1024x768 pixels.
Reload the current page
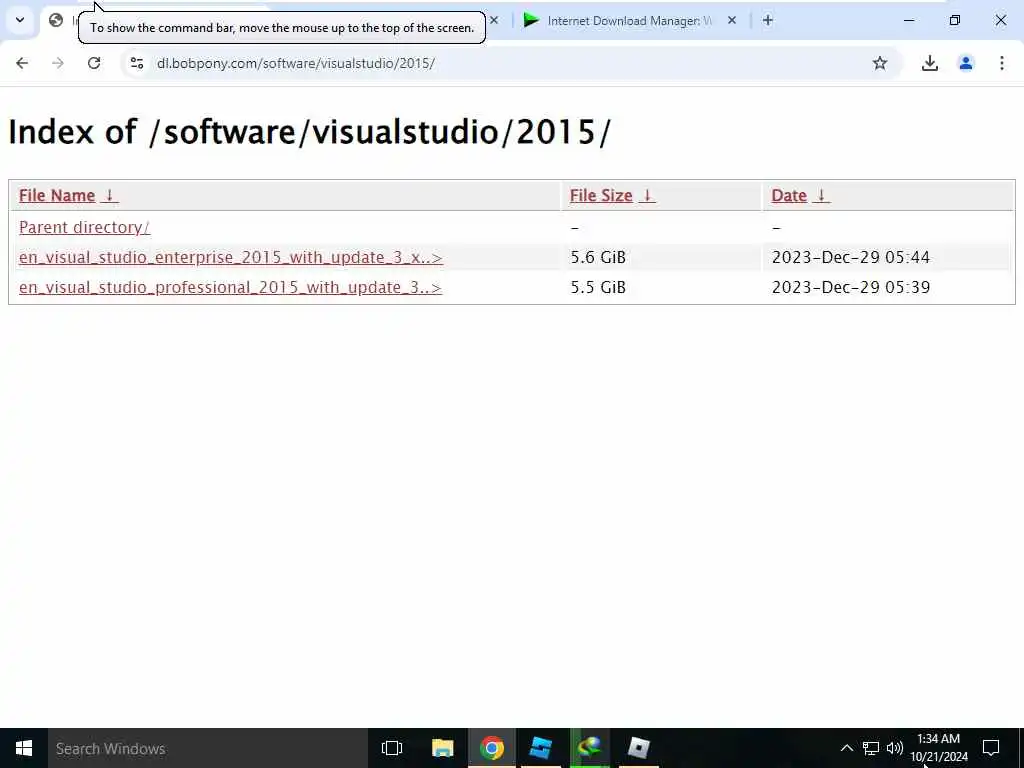pos(94,63)
